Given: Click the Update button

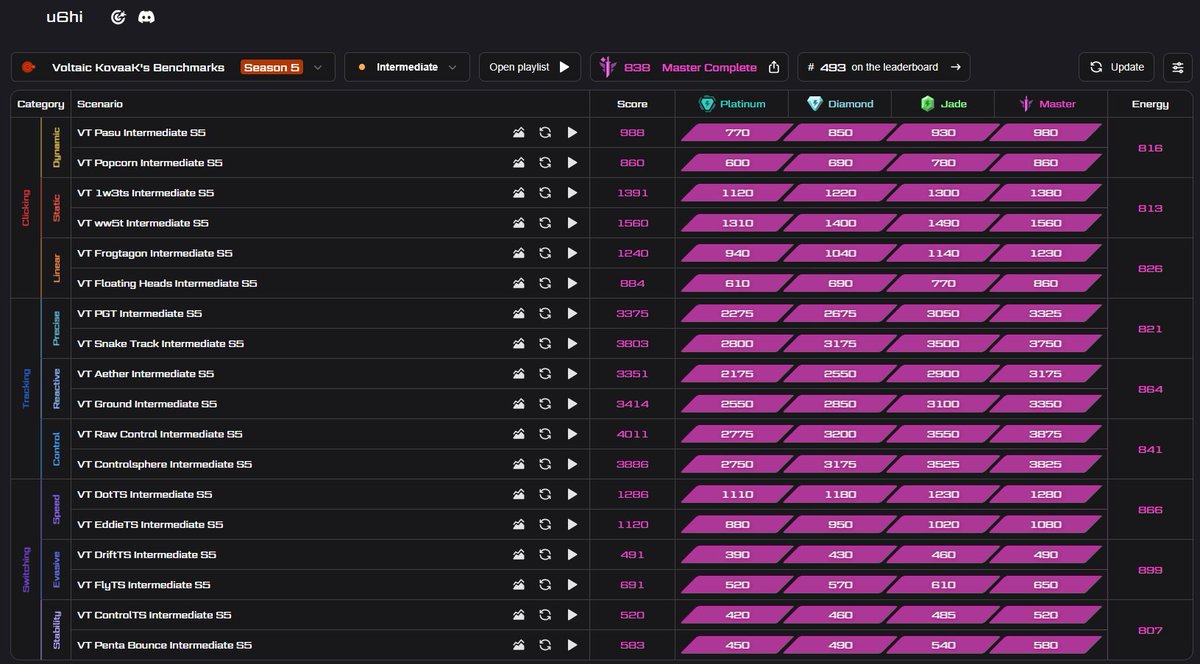Looking at the screenshot, I should 1116,67.
